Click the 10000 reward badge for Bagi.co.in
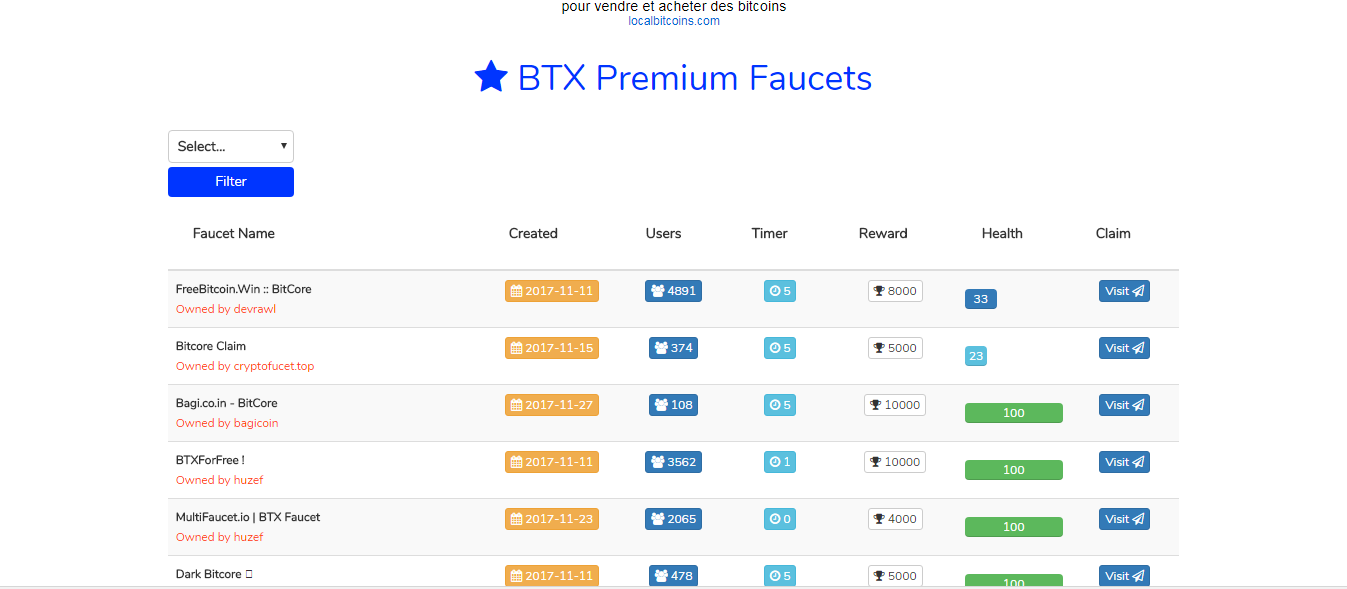The width and height of the screenshot is (1347, 589). click(x=895, y=405)
